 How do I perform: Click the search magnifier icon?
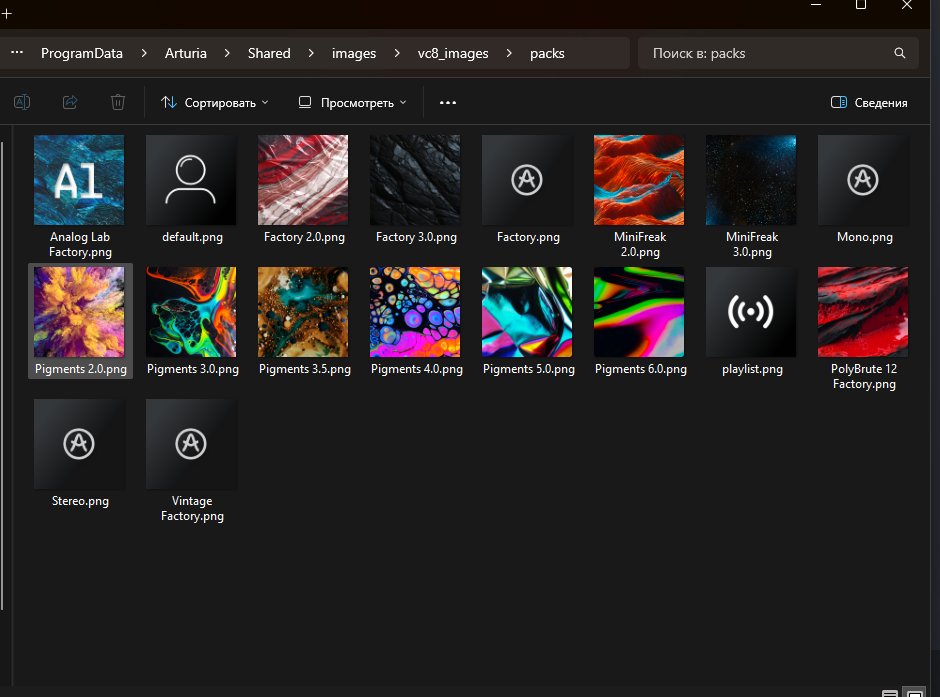pos(900,53)
